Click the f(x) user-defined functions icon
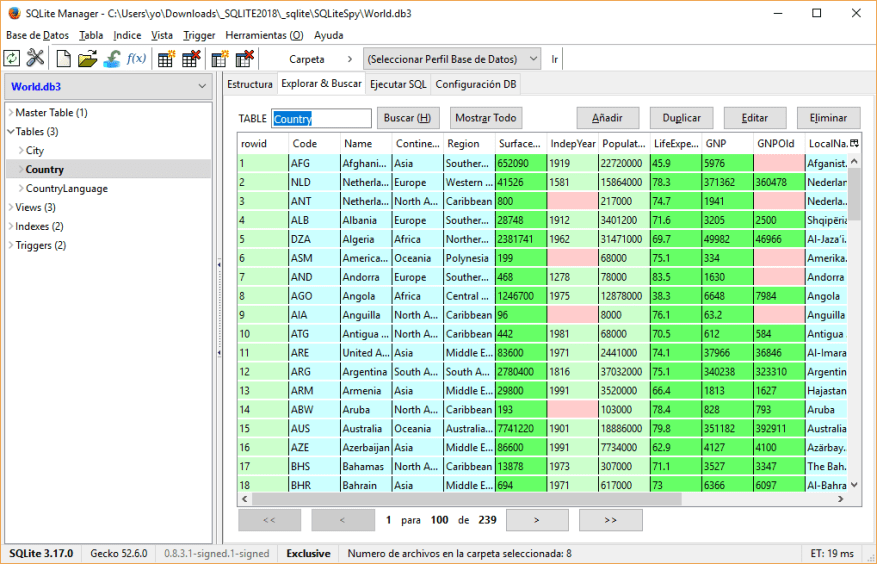 (136, 59)
